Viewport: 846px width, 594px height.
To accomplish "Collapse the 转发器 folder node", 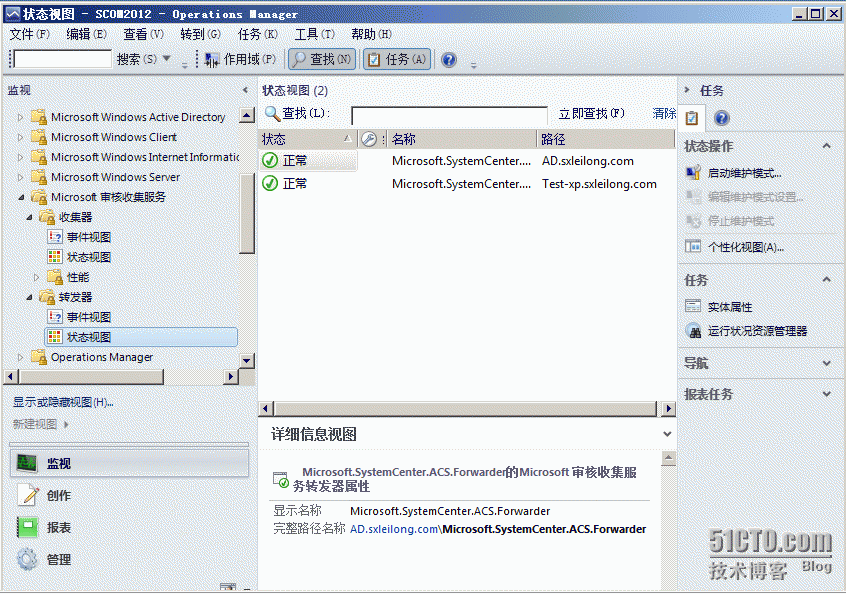I will click(x=29, y=297).
